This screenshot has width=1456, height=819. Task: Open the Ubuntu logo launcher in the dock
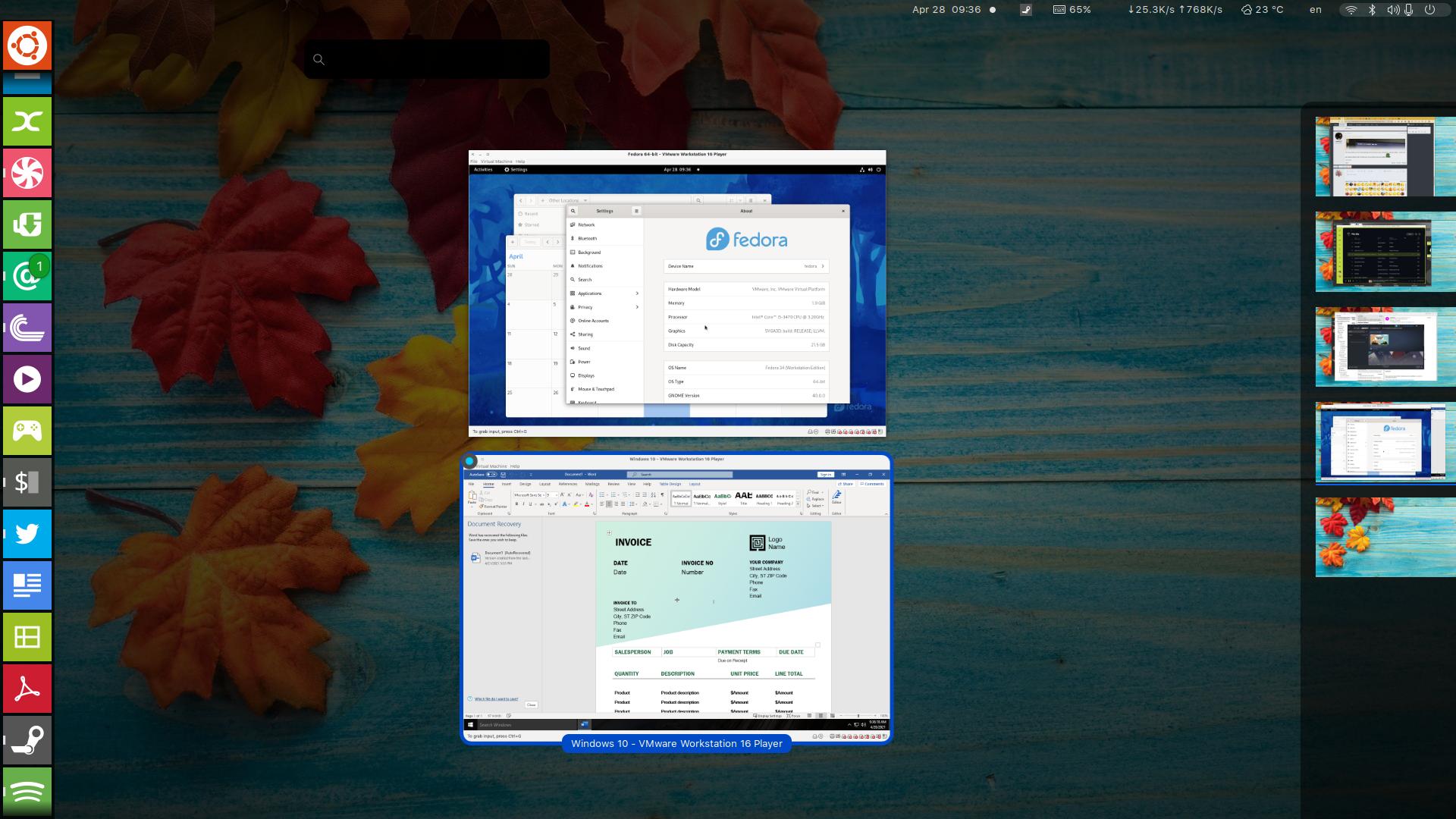[x=27, y=45]
